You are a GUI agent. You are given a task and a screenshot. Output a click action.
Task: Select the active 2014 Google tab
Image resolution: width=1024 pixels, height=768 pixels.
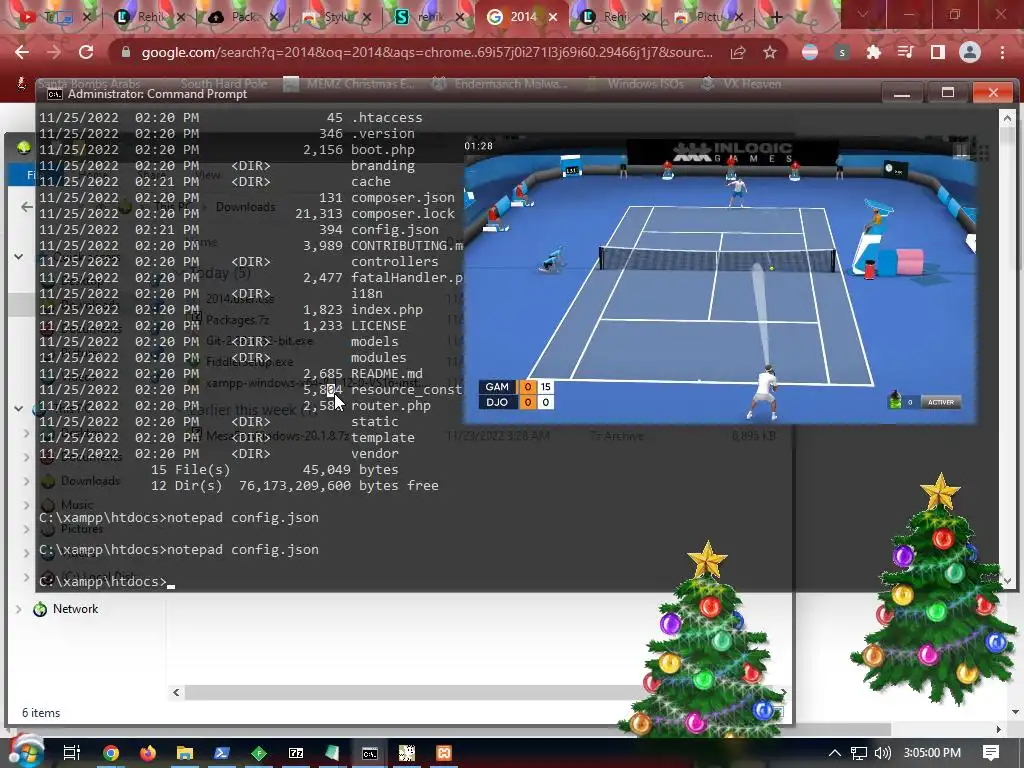[x=522, y=18]
